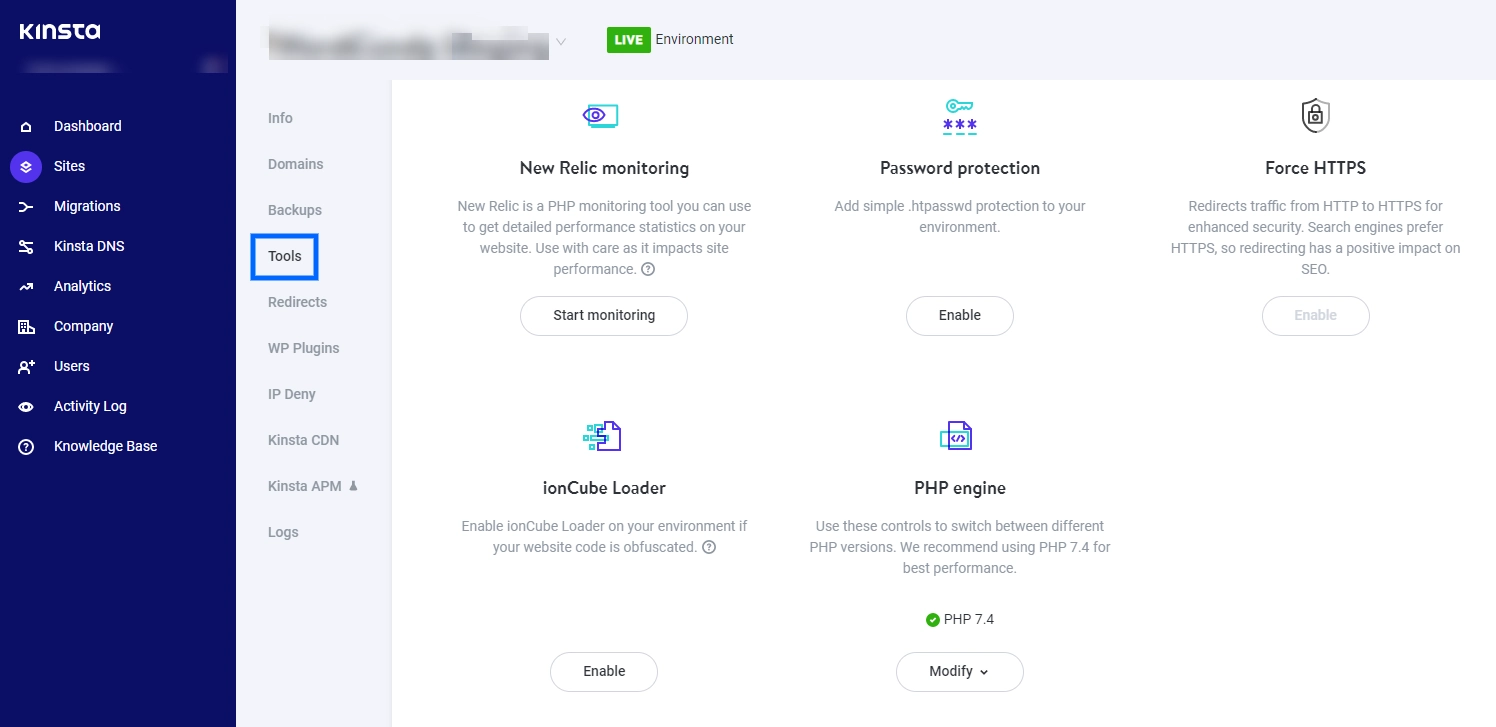Open the Redirects tab

click(x=297, y=302)
